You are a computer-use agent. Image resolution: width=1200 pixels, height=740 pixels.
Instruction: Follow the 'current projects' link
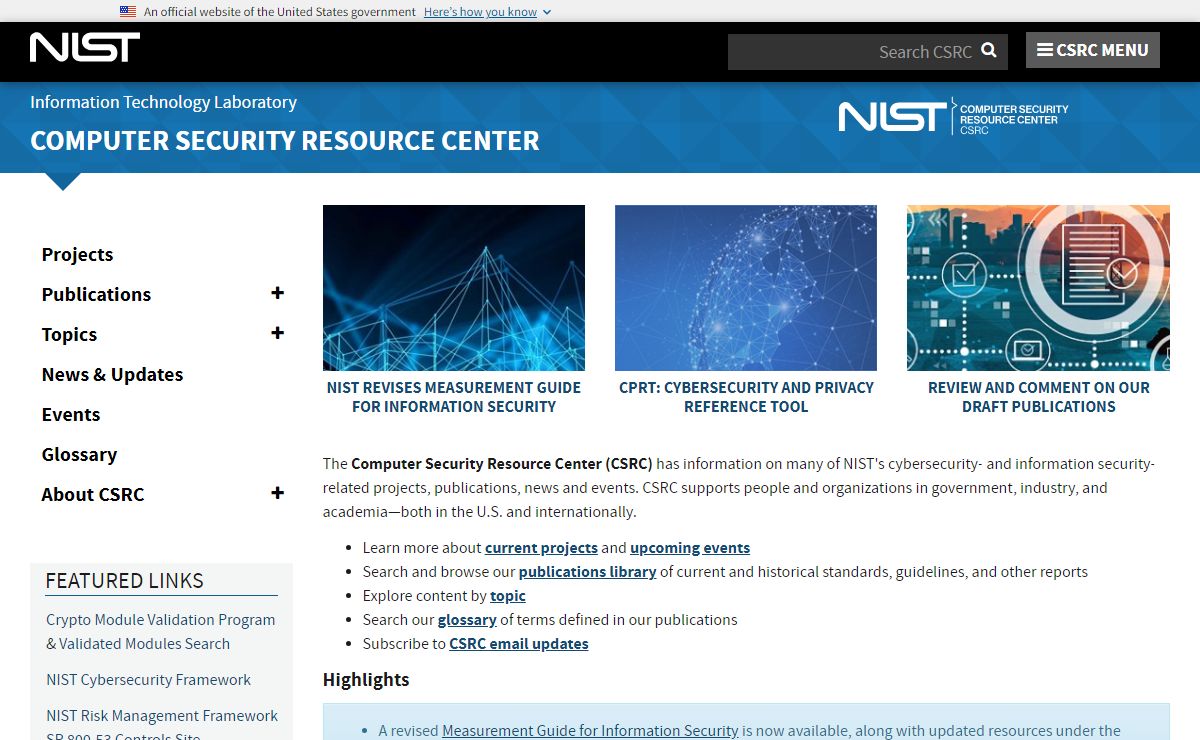[x=541, y=548]
